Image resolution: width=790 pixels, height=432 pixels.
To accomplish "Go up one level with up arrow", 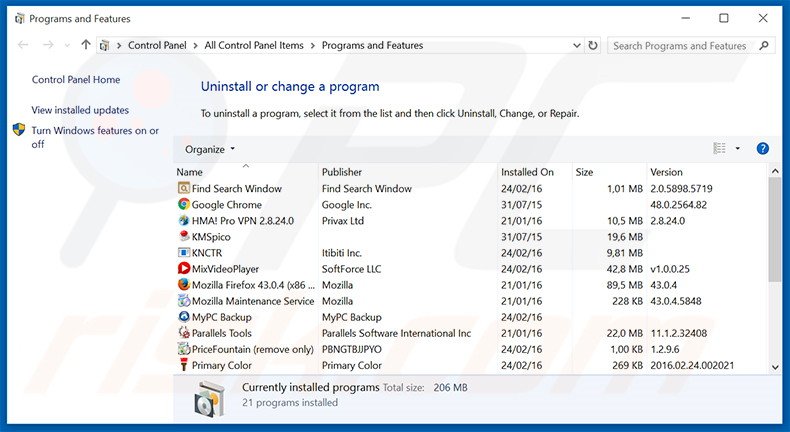I will point(86,45).
